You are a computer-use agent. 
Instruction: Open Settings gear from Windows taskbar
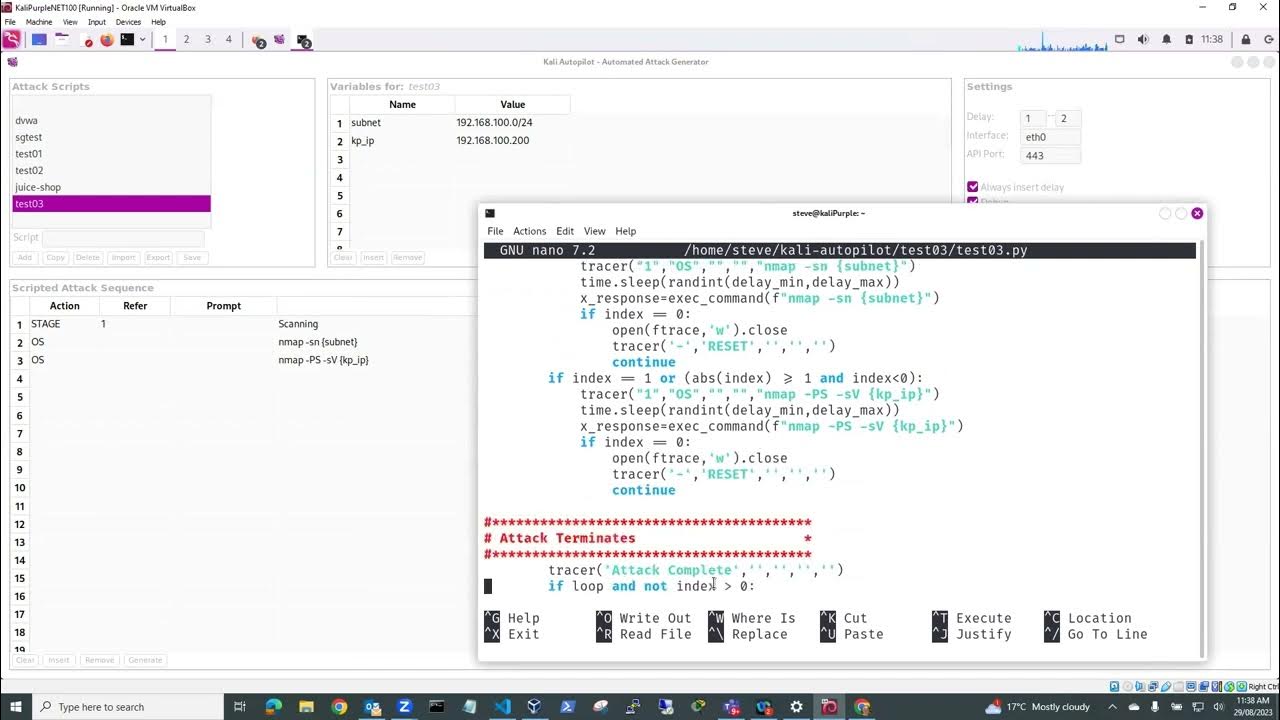[796, 706]
